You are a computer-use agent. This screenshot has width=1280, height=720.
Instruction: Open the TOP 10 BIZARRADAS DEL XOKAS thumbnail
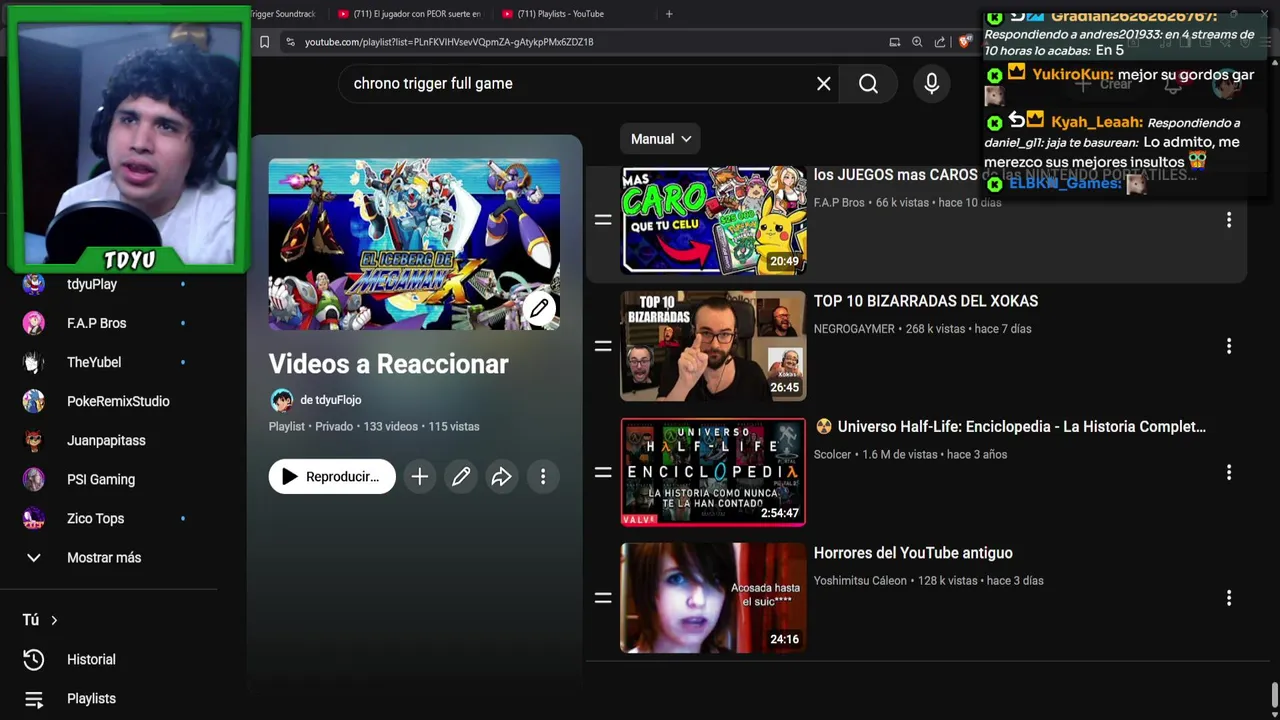[713, 346]
